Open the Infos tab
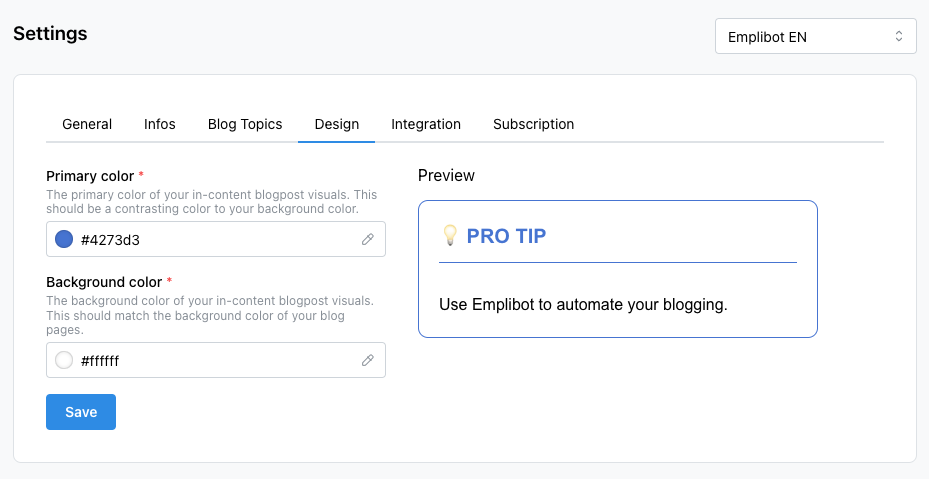 pos(159,124)
